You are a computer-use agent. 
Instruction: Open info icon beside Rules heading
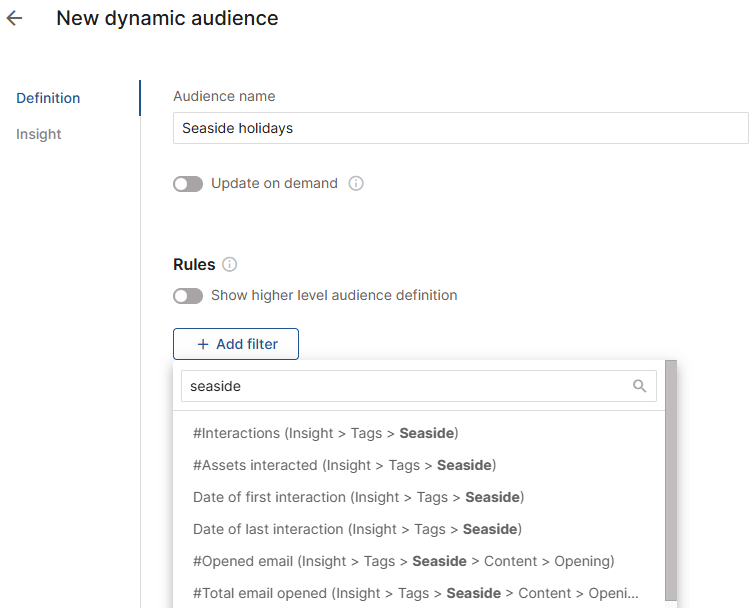[x=229, y=264]
